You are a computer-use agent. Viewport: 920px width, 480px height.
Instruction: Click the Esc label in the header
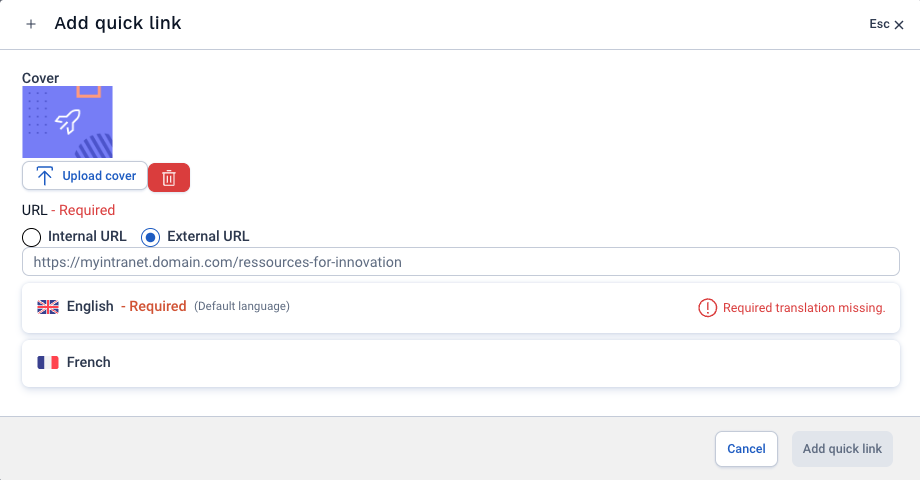[880, 24]
